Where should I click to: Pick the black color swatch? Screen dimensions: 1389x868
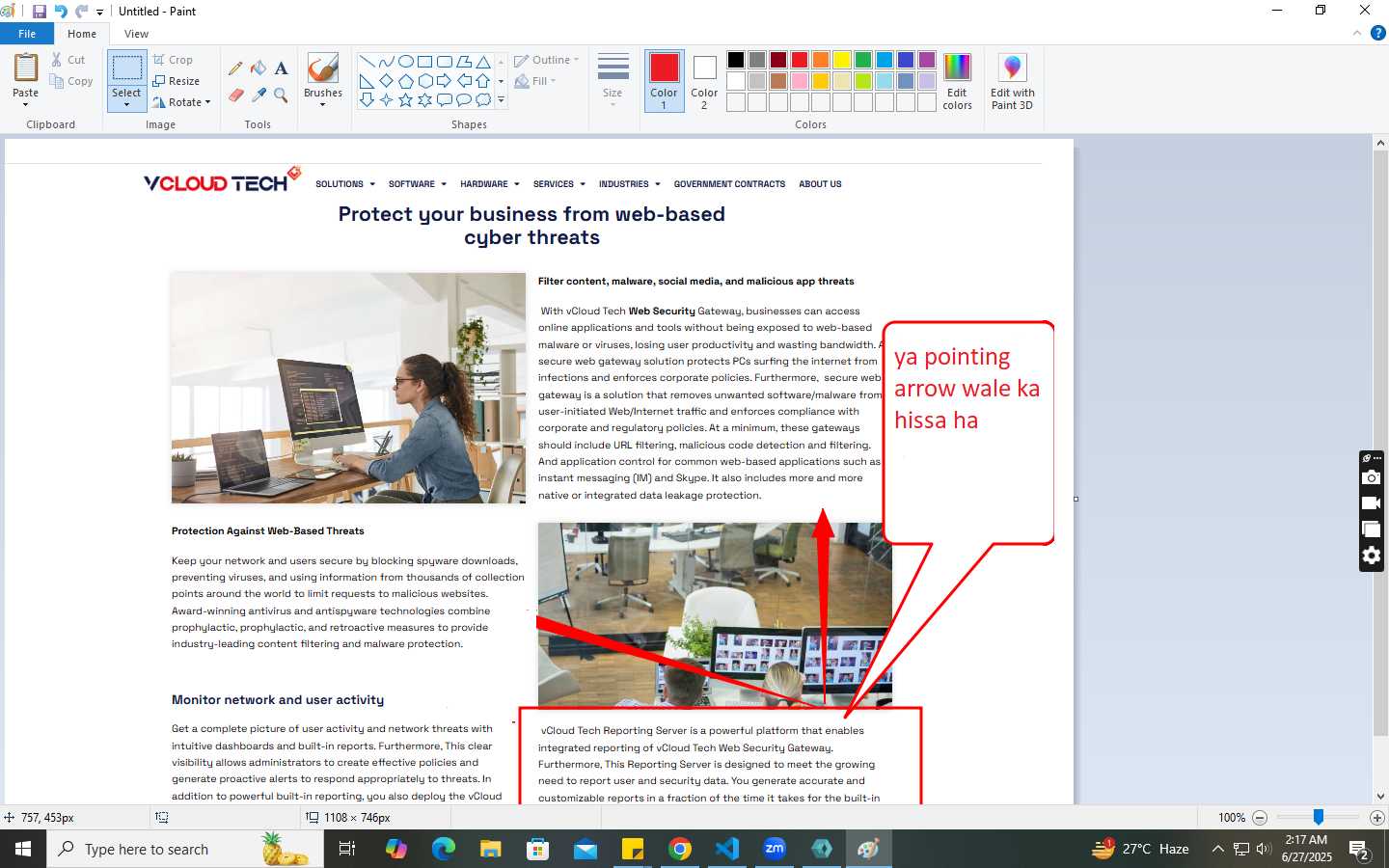736,60
